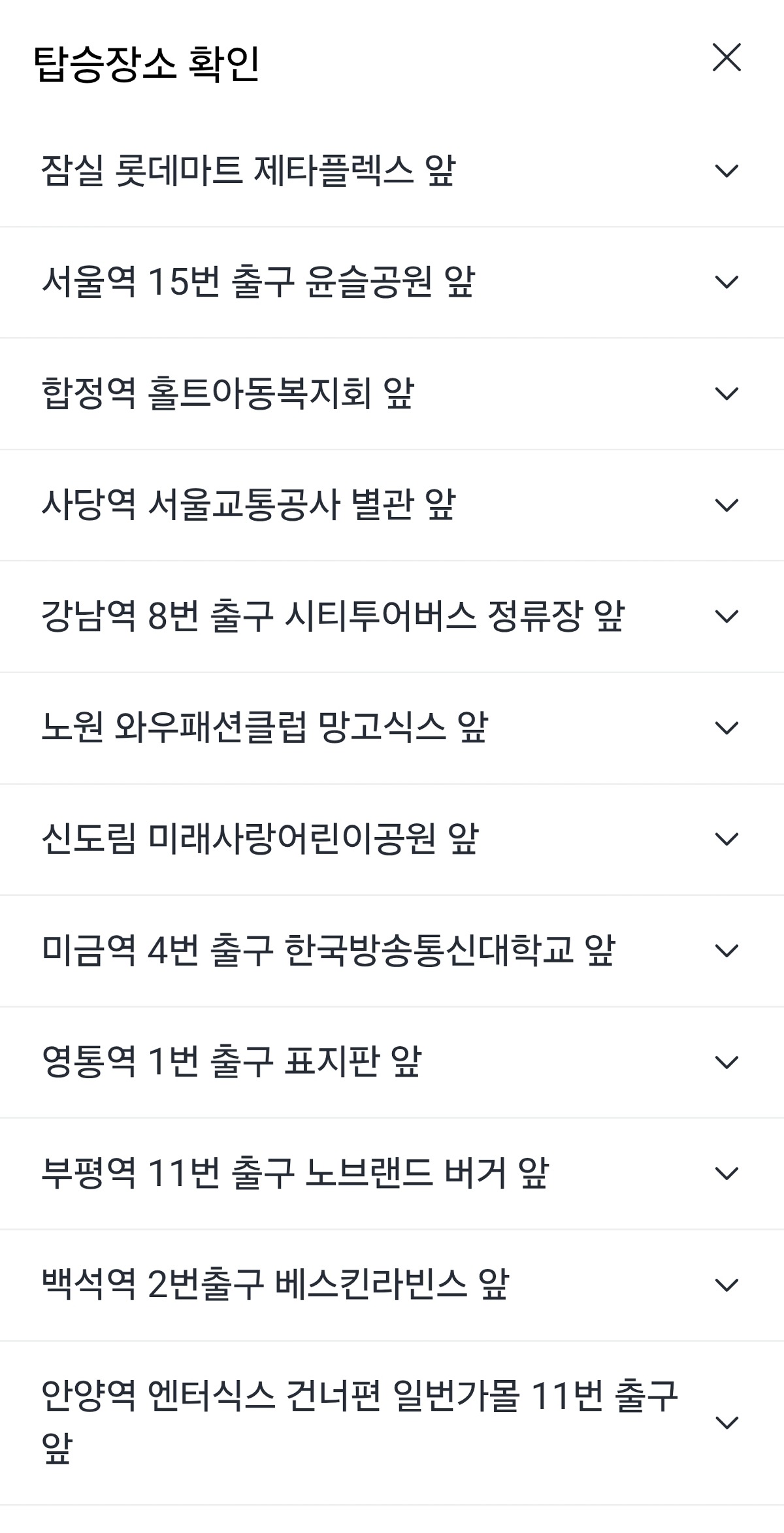Open chevron for 안양역 엔터식스 건너편
Screen dimensions: 784x1533
coord(727,1423)
